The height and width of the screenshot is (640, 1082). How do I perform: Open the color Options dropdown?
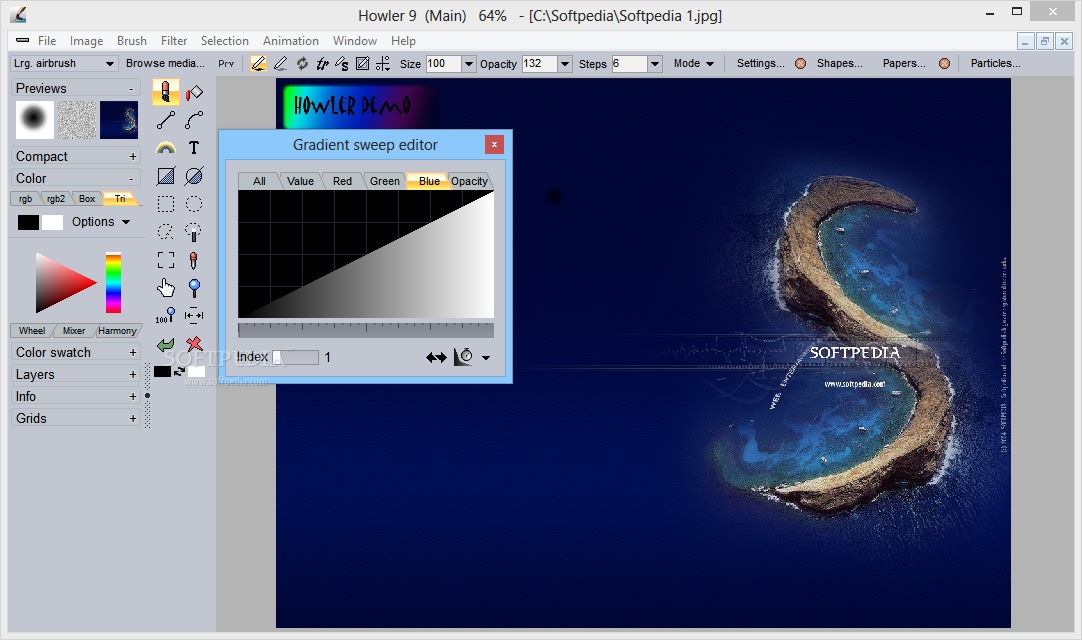pyautogui.click(x=101, y=222)
